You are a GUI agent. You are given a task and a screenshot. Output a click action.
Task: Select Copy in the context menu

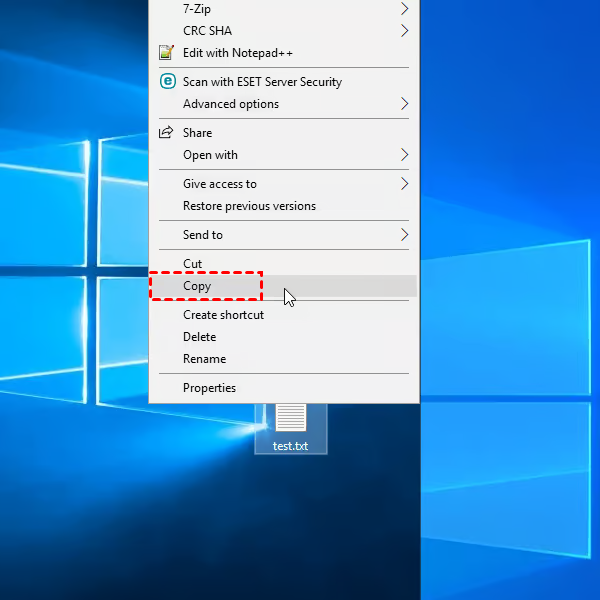pos(197,286)
